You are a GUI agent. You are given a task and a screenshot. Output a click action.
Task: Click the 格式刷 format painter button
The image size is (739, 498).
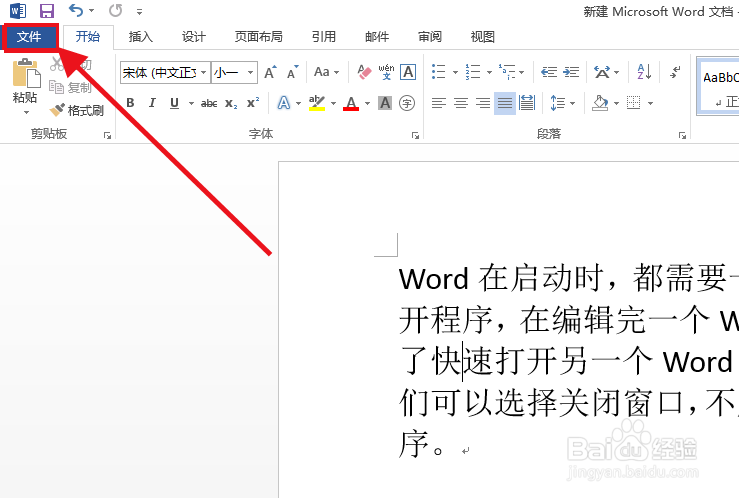coord(76,110)
